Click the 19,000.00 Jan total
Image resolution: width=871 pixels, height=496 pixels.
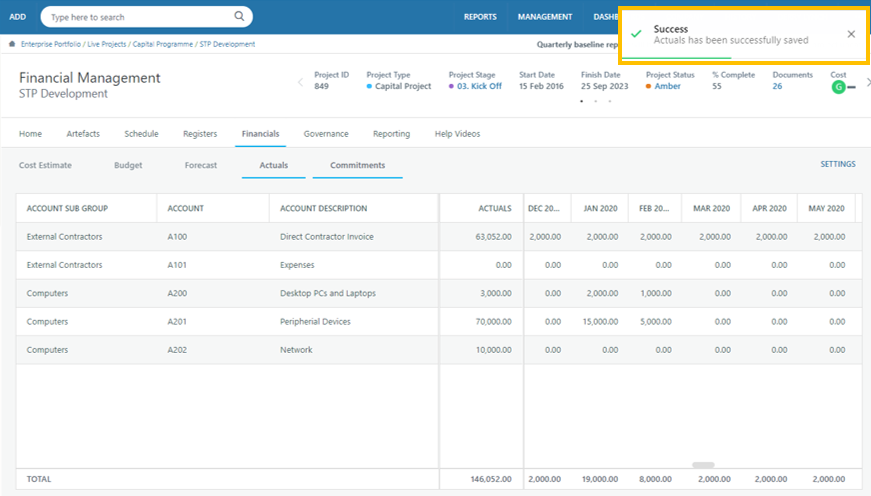tap(600, 479)
